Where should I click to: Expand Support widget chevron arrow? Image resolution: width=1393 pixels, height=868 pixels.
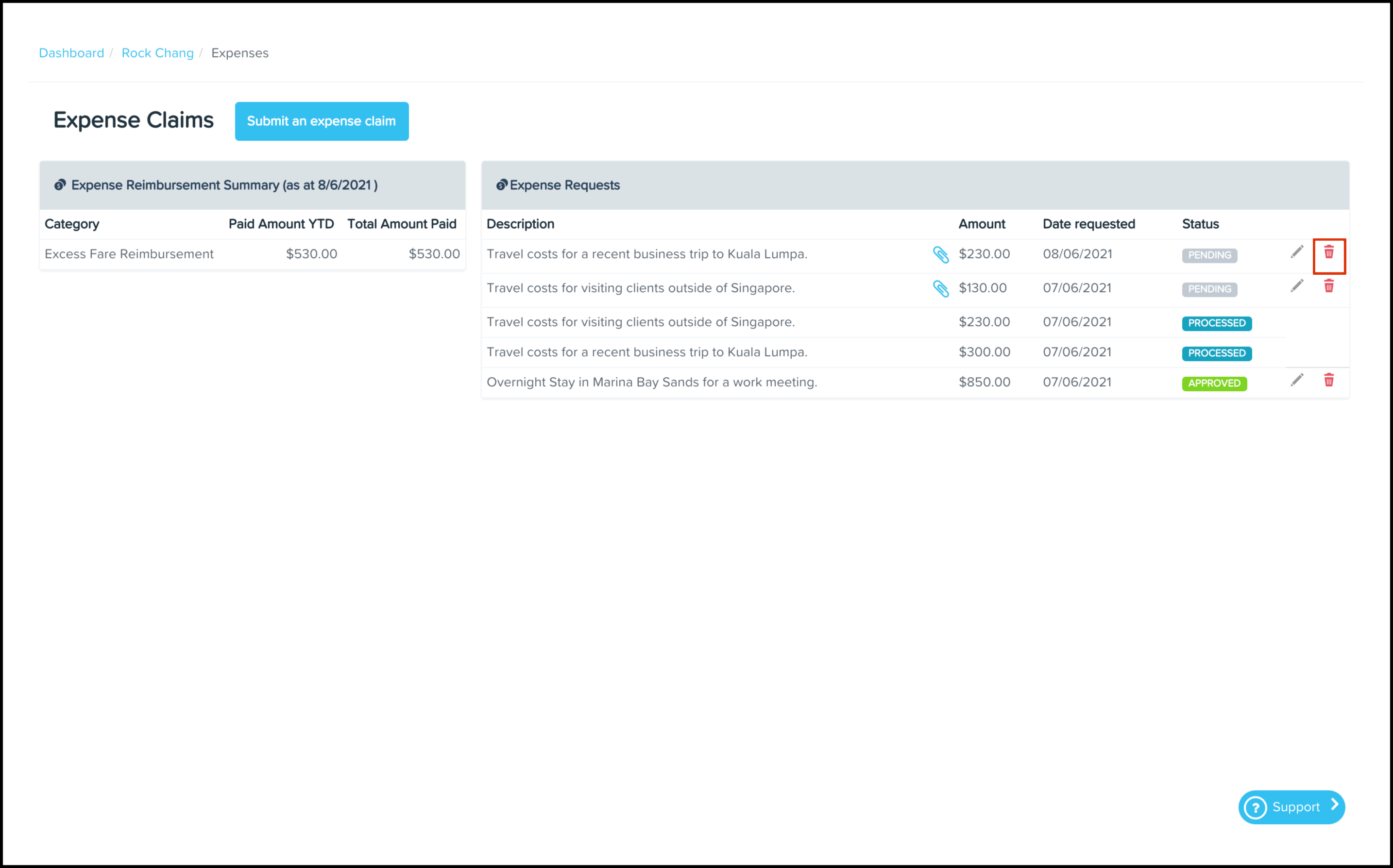[x=1334, y=805]
